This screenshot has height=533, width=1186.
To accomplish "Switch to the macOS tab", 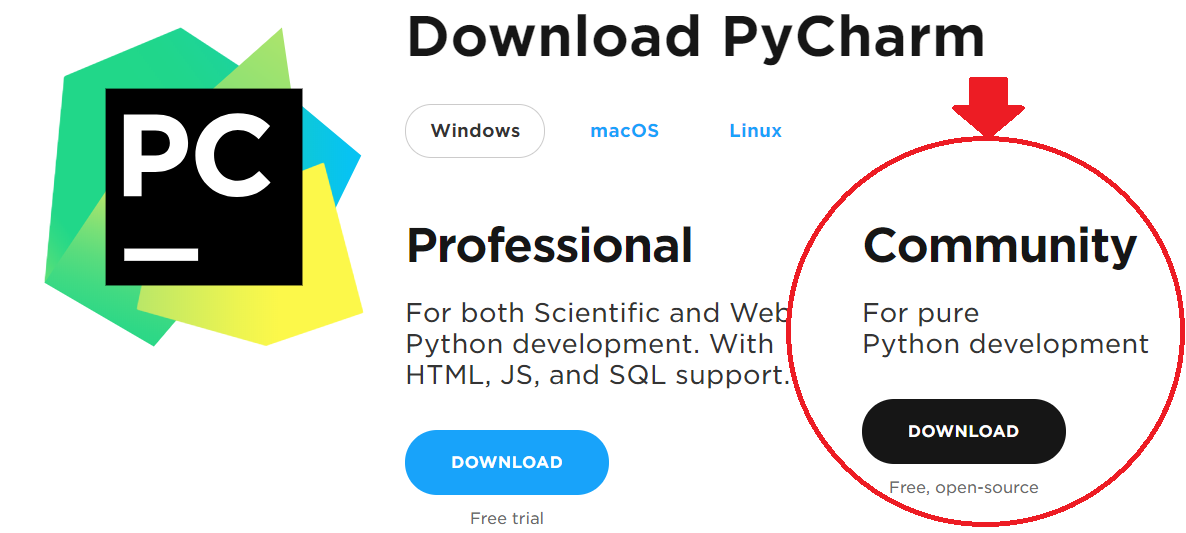I will pos(624,131).
